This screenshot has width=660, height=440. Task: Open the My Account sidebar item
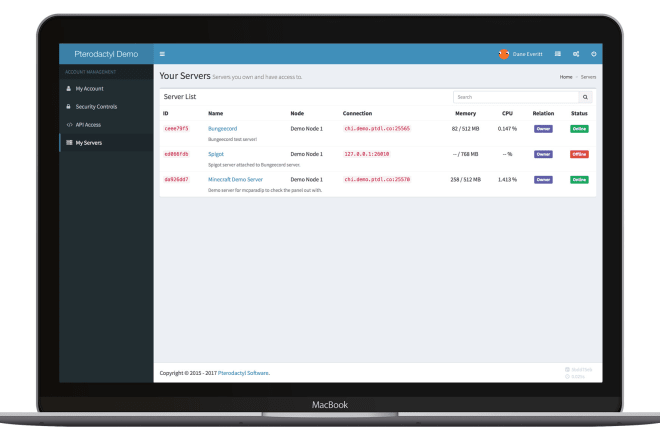tap(106, 88)
